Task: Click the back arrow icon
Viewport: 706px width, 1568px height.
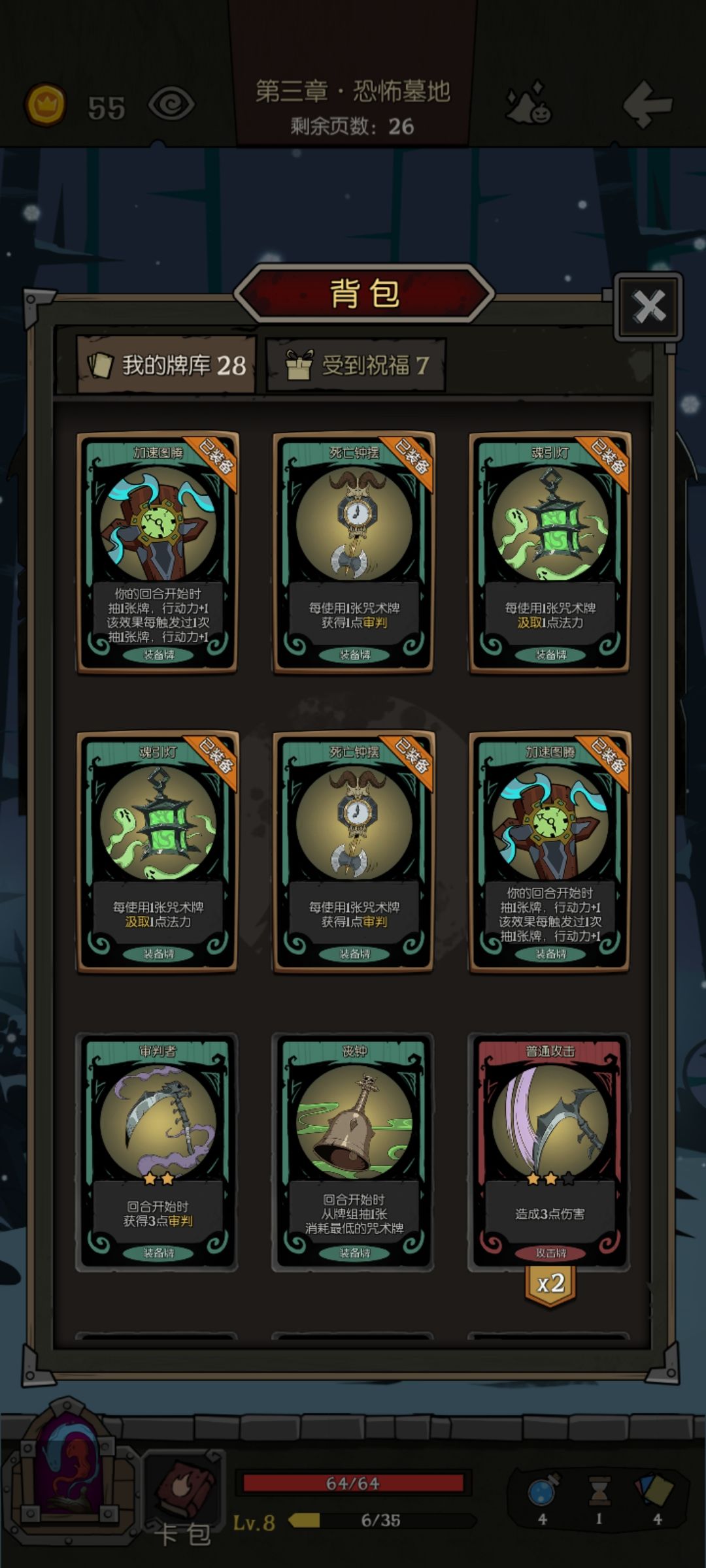Action: [647, 103]
